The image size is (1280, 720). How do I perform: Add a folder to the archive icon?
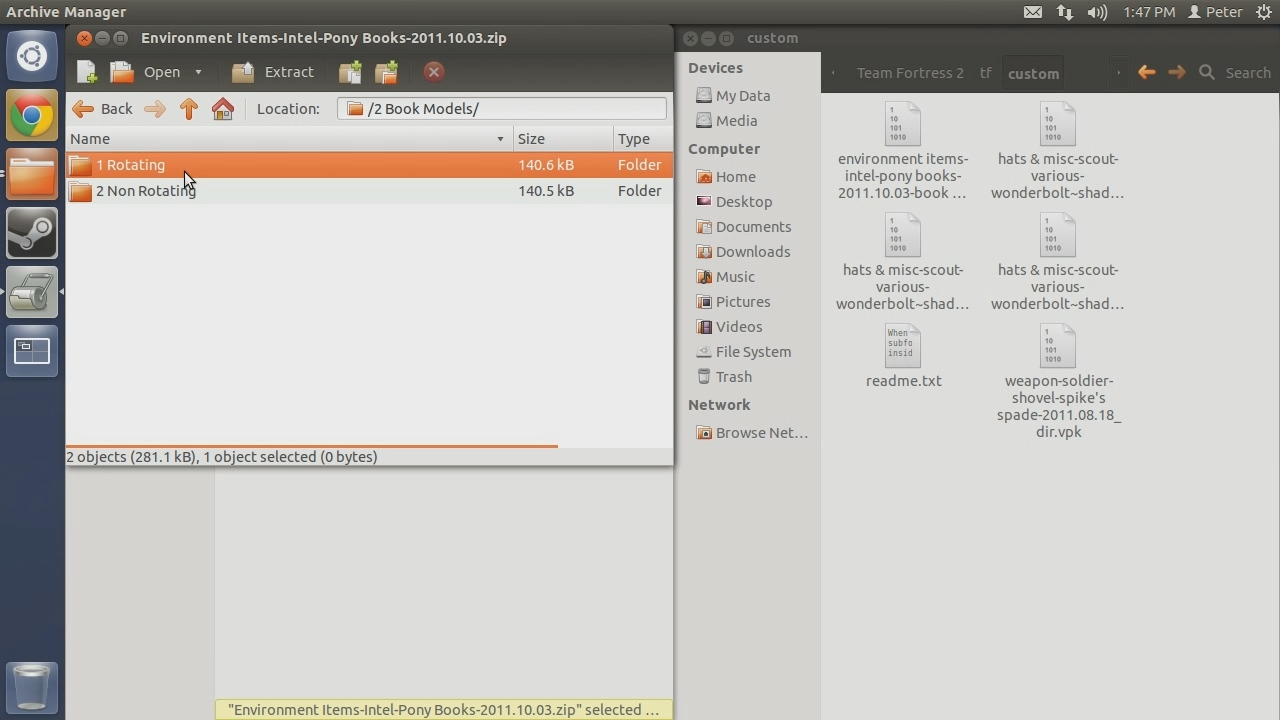pos(387,72)
